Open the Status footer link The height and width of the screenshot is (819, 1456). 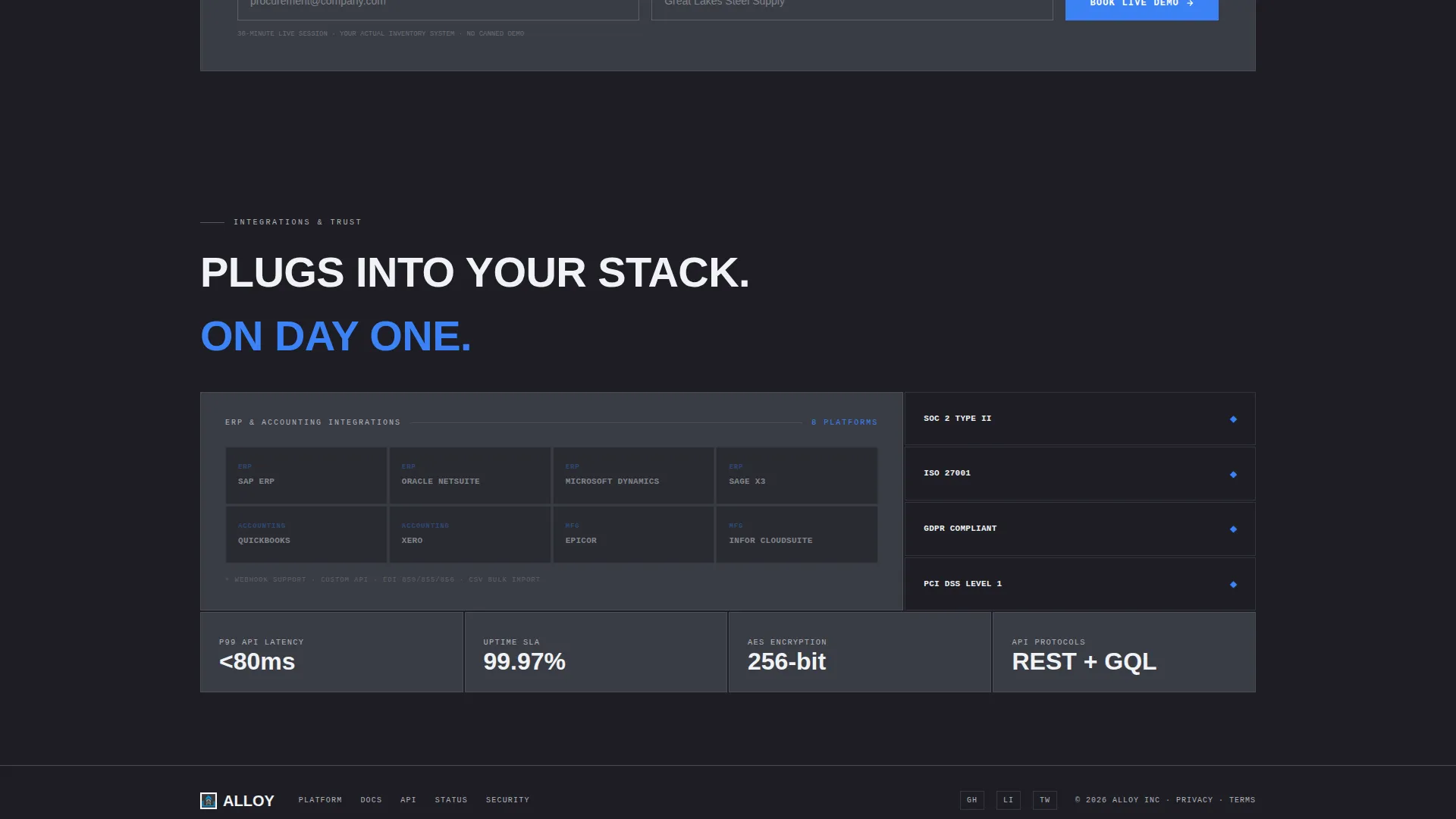coord(451,800)
